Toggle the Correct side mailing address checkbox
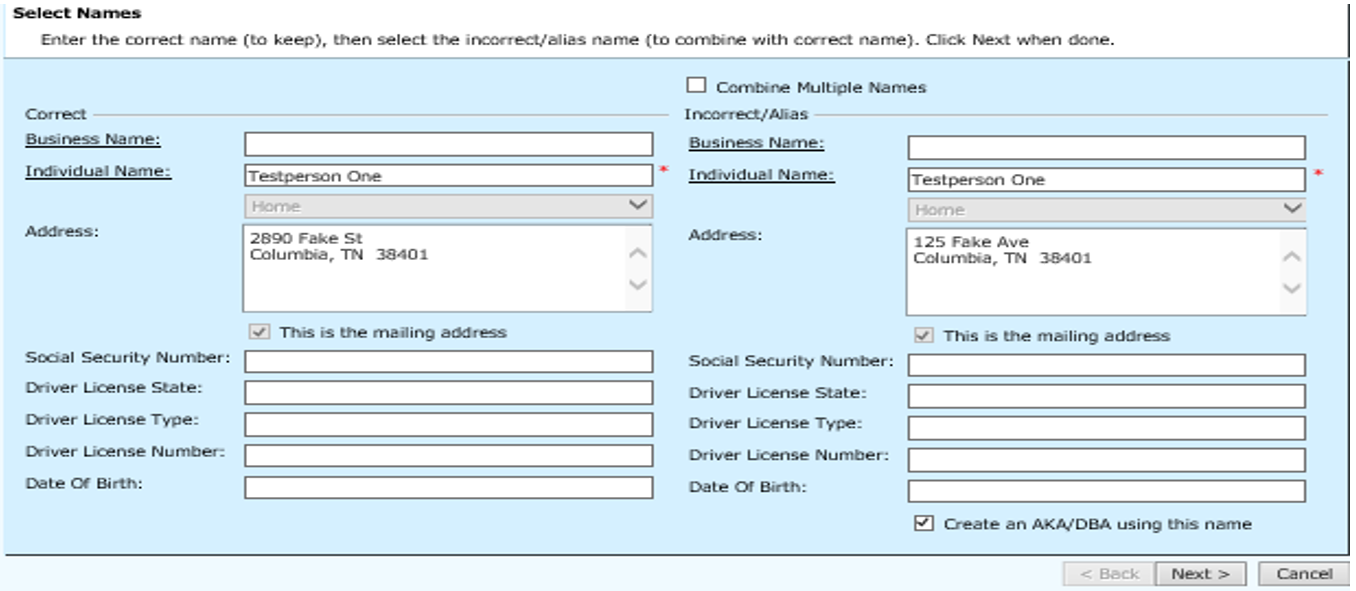 [x=259, y=332]
